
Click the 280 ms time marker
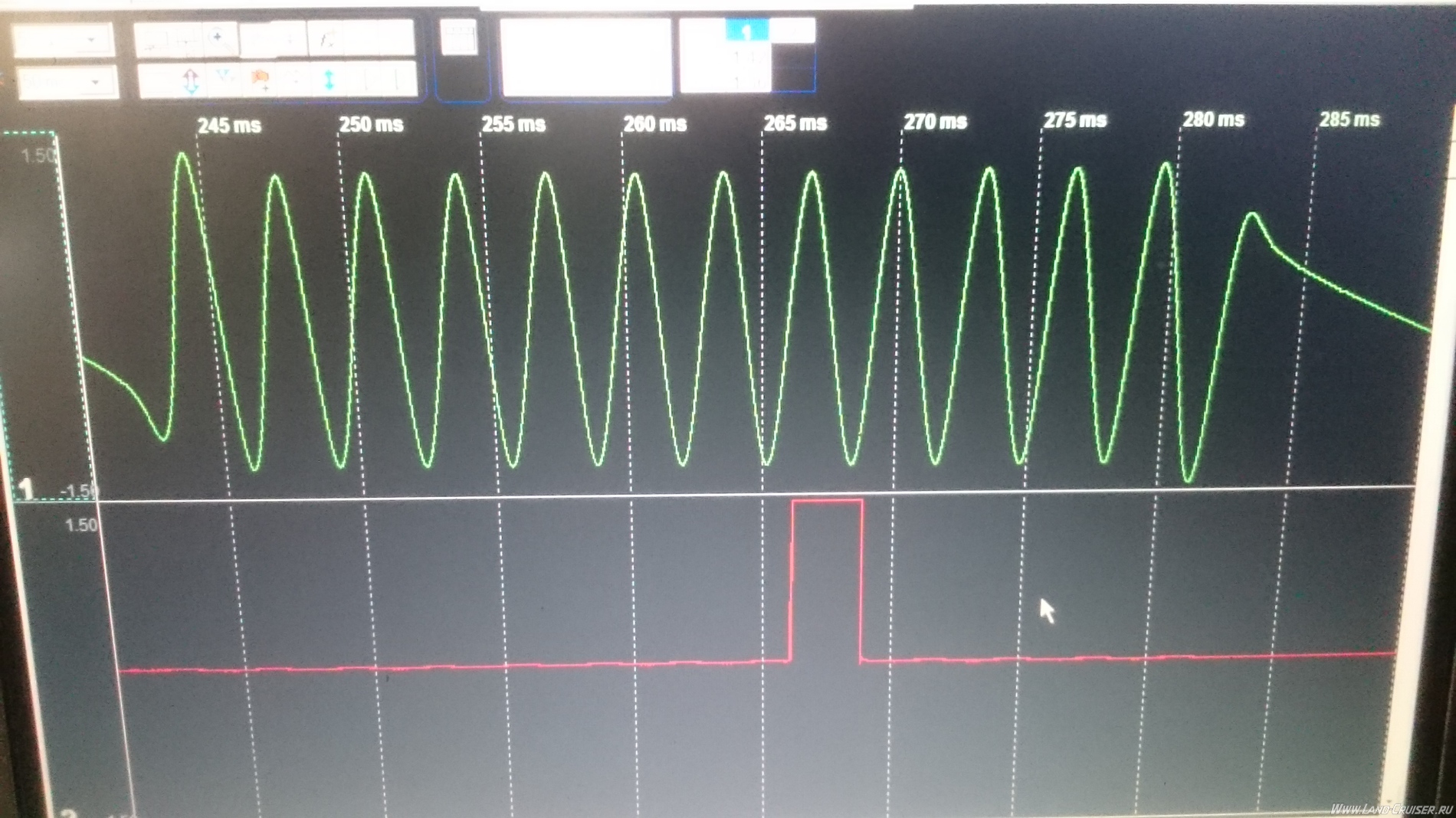(1213, 119)
